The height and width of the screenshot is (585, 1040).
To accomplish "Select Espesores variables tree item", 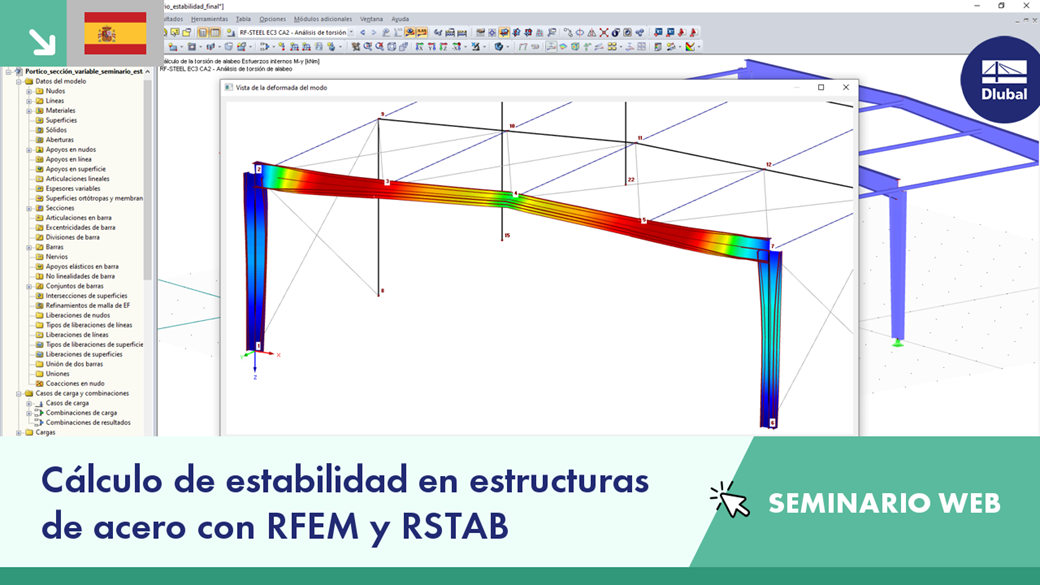I will click(x=73, y=188).
